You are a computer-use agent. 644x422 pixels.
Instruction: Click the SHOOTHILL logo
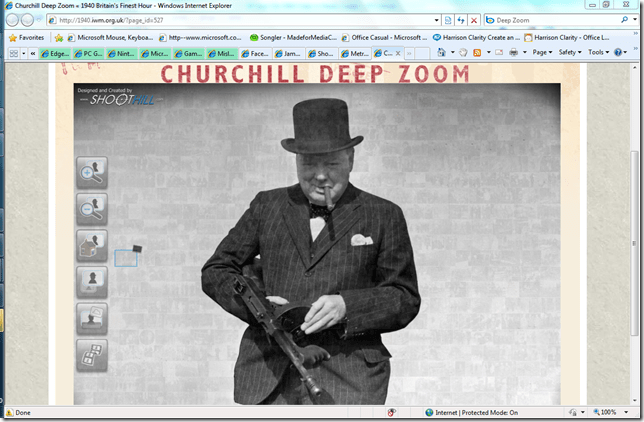pyautogui.click(x=122, y=99)
